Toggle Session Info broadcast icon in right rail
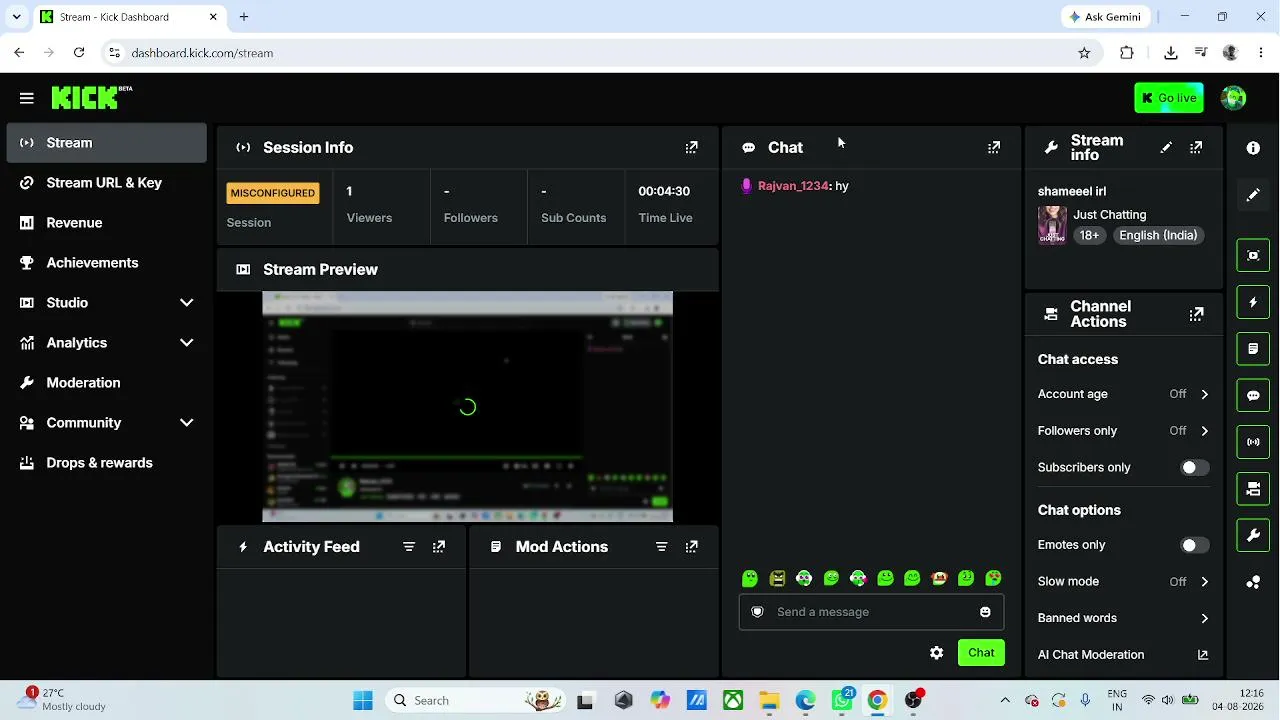Image resolution: width=1280 pixels, height=720 pixels. (1253, 442)
